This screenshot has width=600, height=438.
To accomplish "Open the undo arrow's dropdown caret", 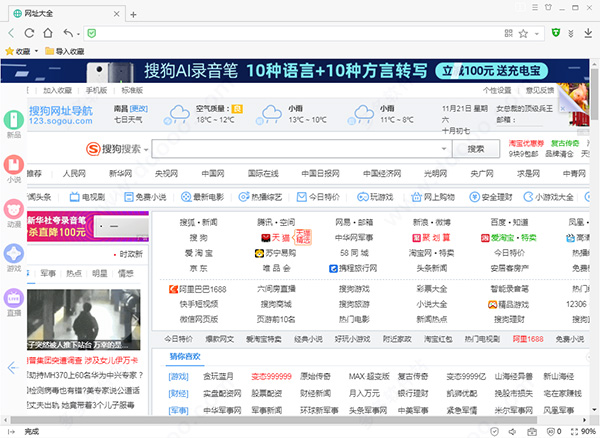I will coord(78,34).
